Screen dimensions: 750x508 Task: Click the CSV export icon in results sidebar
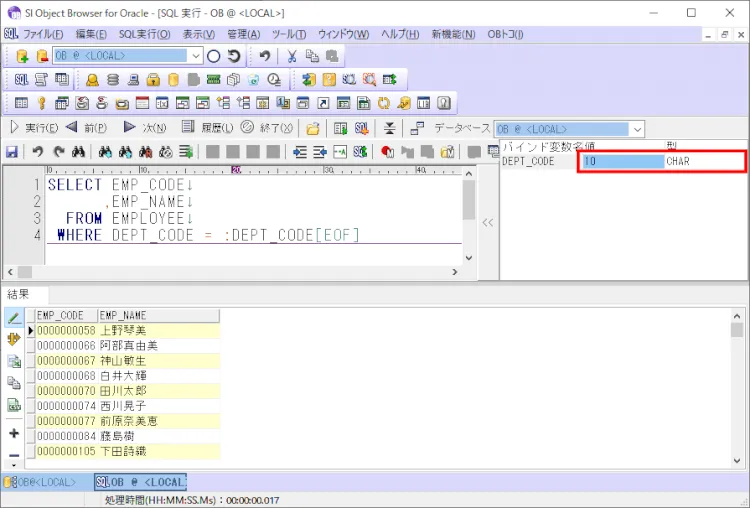[x=14, y=405]
